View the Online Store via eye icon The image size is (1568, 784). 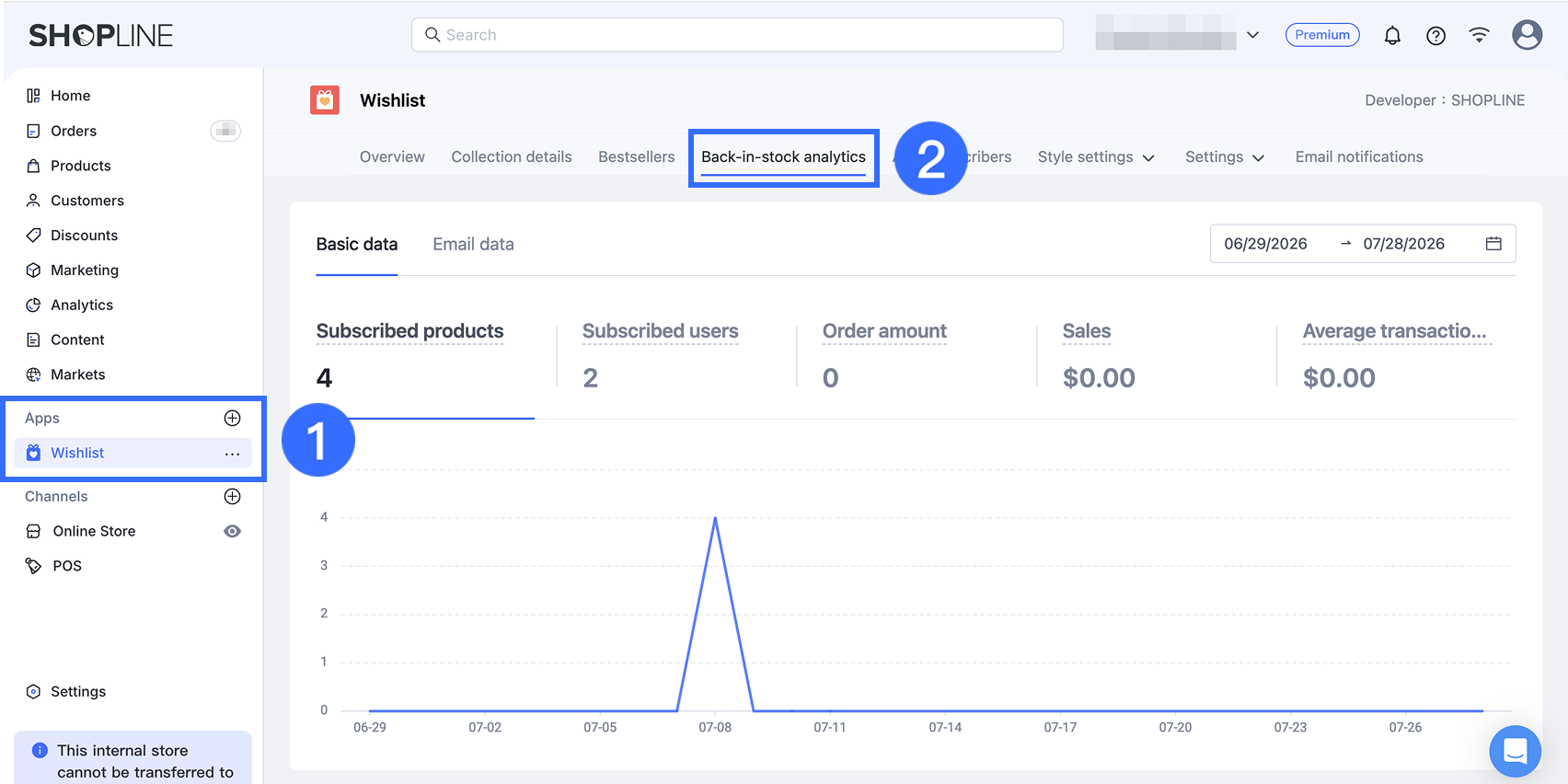click(233, 531)
